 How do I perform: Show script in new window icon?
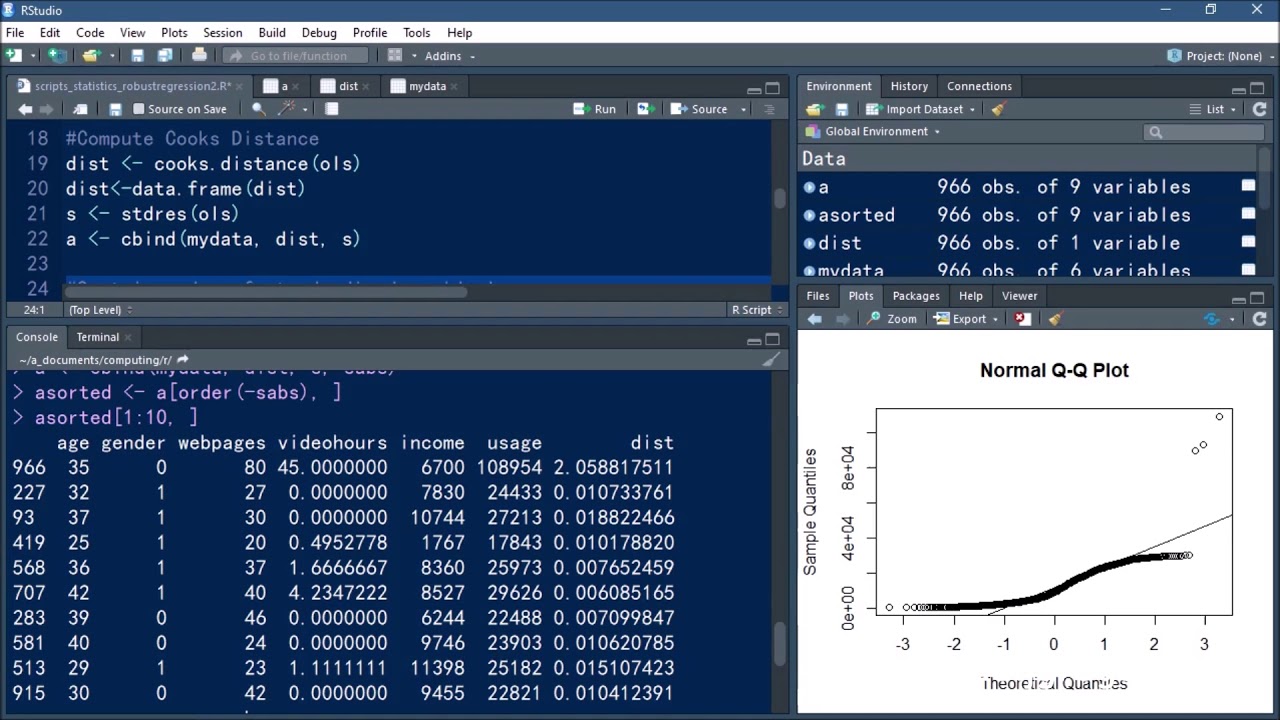(80, 109)
